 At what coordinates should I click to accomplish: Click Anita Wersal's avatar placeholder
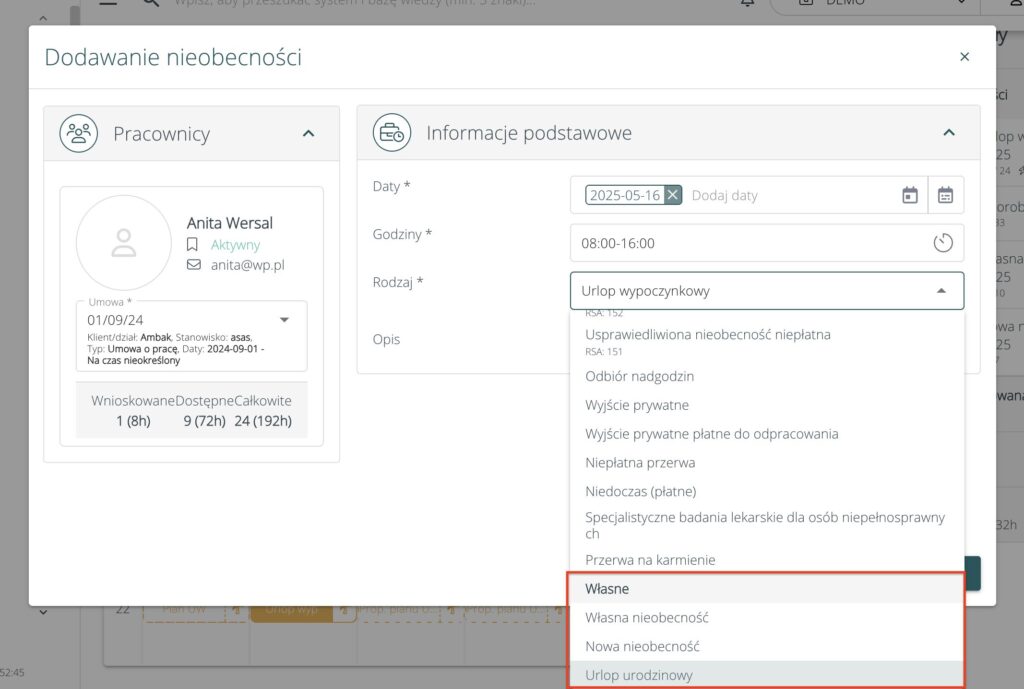coord(124,243)
